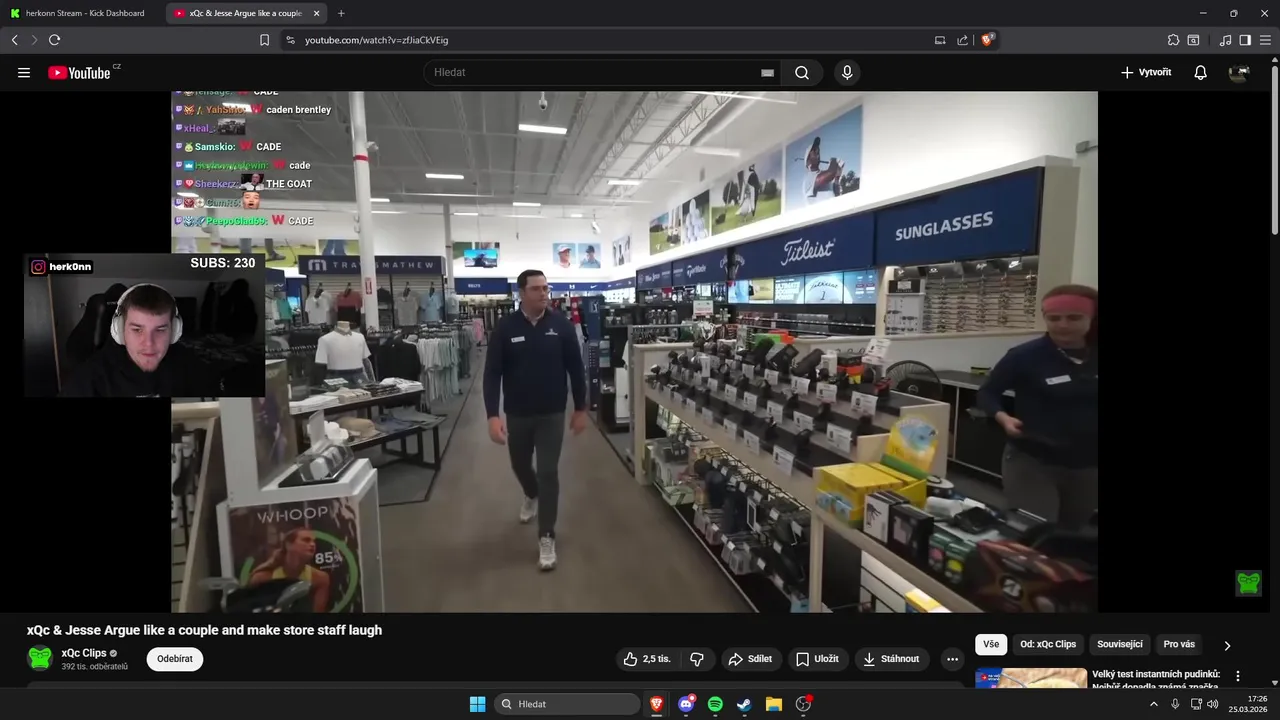Like the video (2,5 tis.)
The image size is (1280, 720).
click(x=647, y=659)
